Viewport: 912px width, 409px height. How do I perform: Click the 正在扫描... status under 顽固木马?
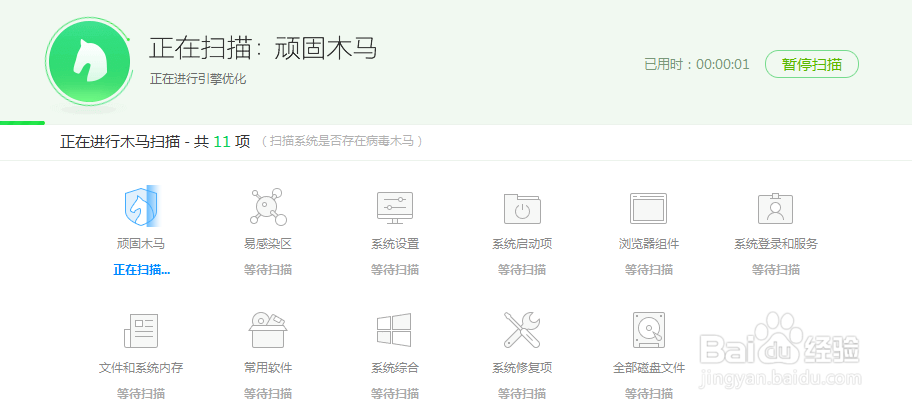(141, 269)
